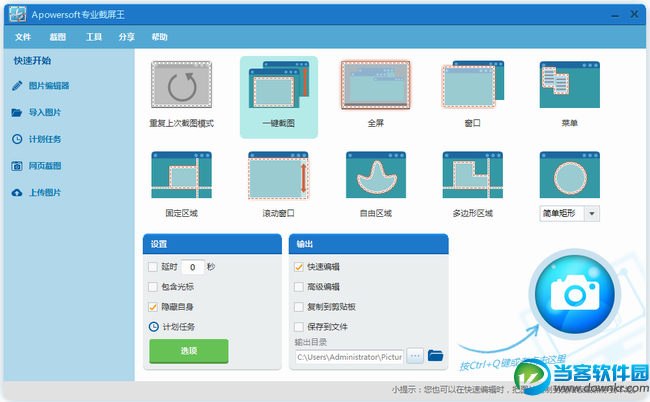This screenshot has height=402, width=650.
Task: Open the 截图 menu
Action: point(58,37)
